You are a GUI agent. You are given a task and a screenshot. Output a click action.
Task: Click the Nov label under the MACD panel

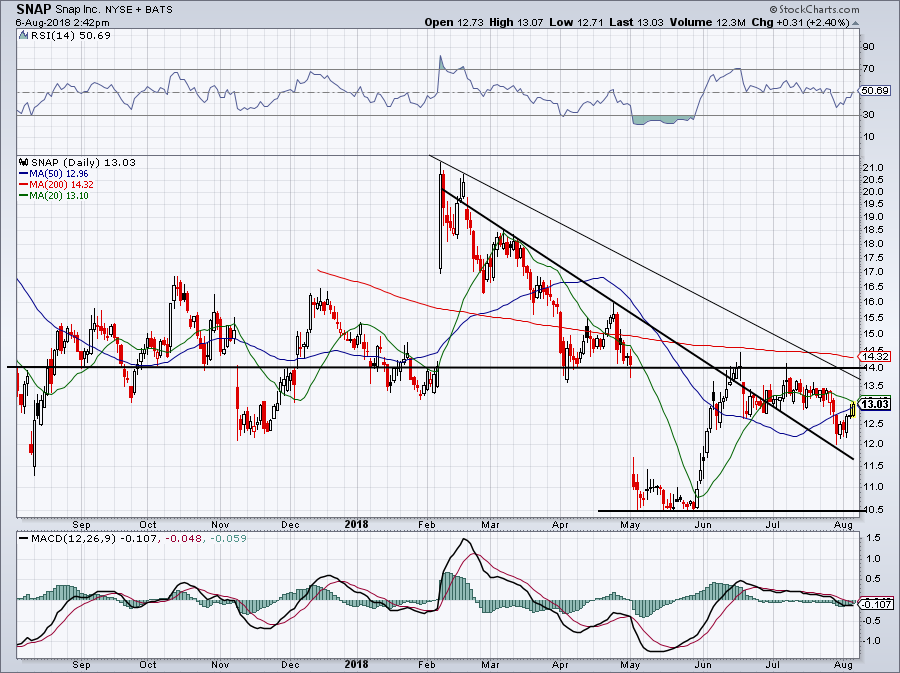tap(220, 664)
